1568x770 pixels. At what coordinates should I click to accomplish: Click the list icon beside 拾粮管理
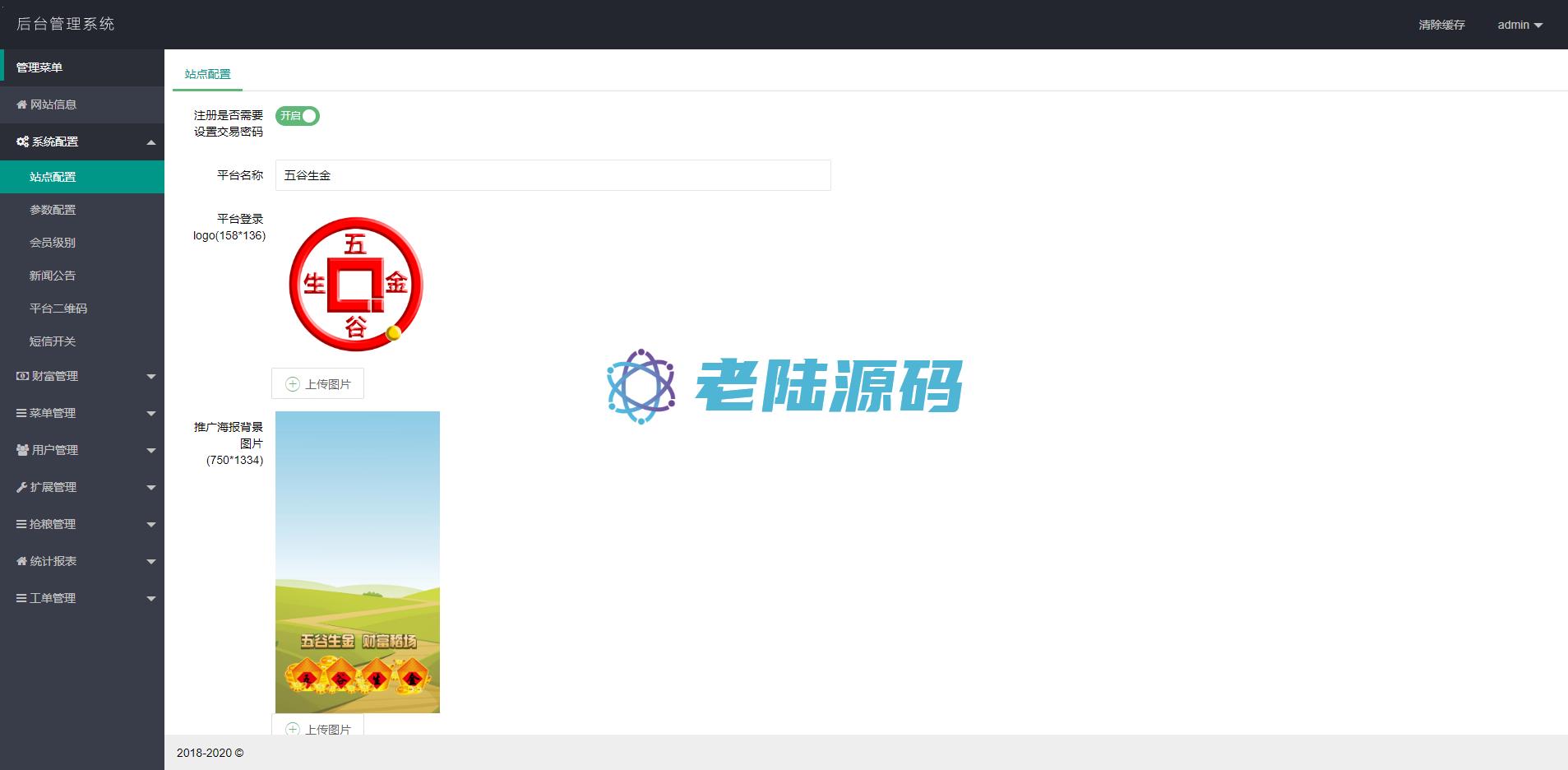21,524
